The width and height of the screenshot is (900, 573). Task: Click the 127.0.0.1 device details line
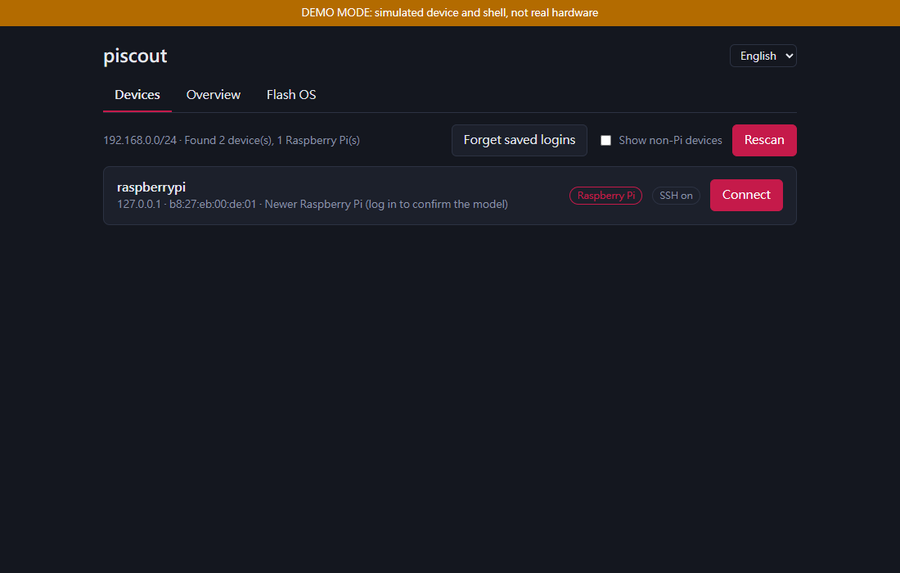312,204
